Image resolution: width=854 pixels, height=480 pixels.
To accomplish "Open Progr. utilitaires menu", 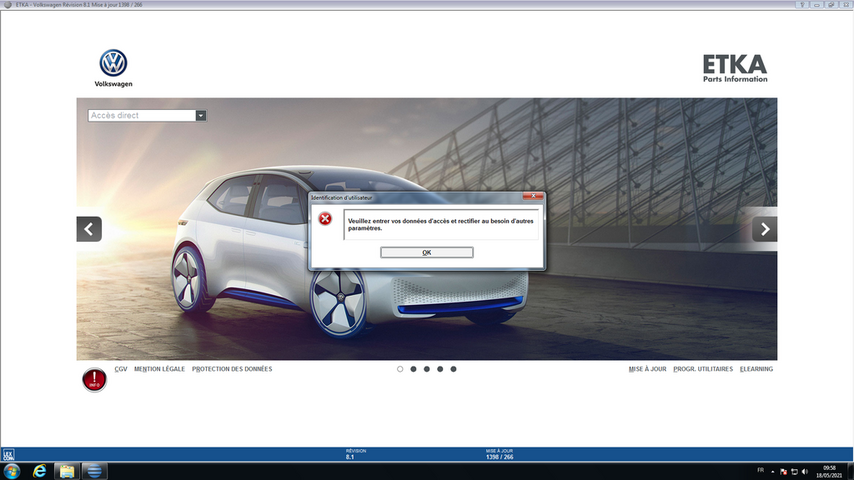I will (x=703, y=369).
